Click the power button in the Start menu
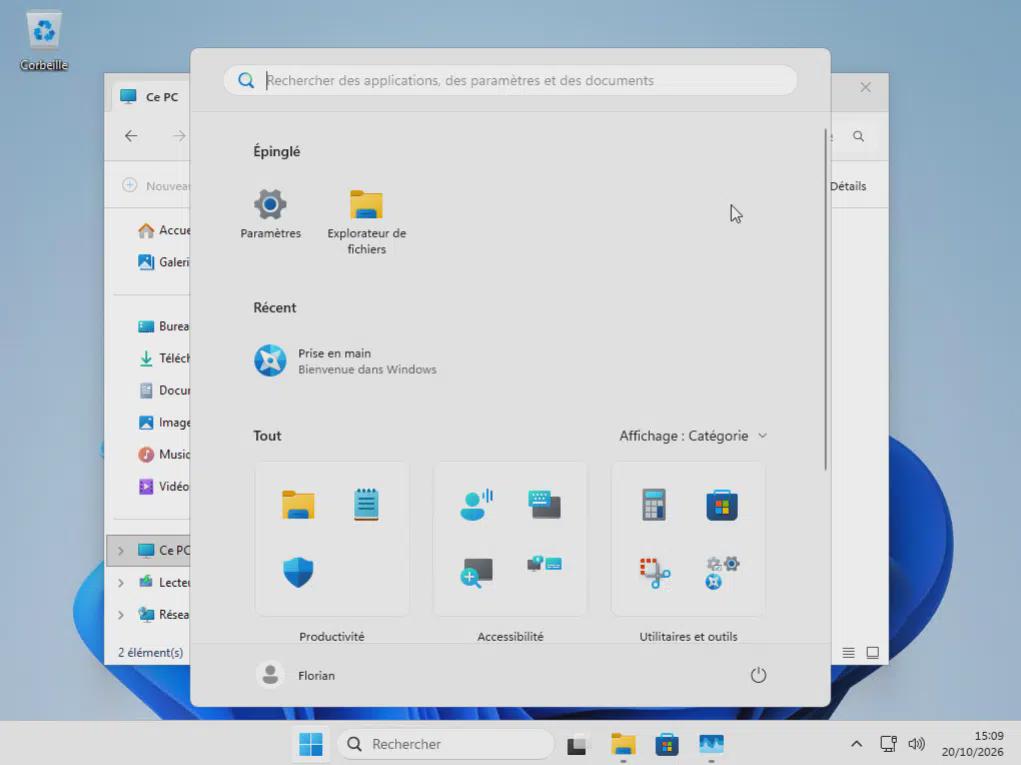 758,675
